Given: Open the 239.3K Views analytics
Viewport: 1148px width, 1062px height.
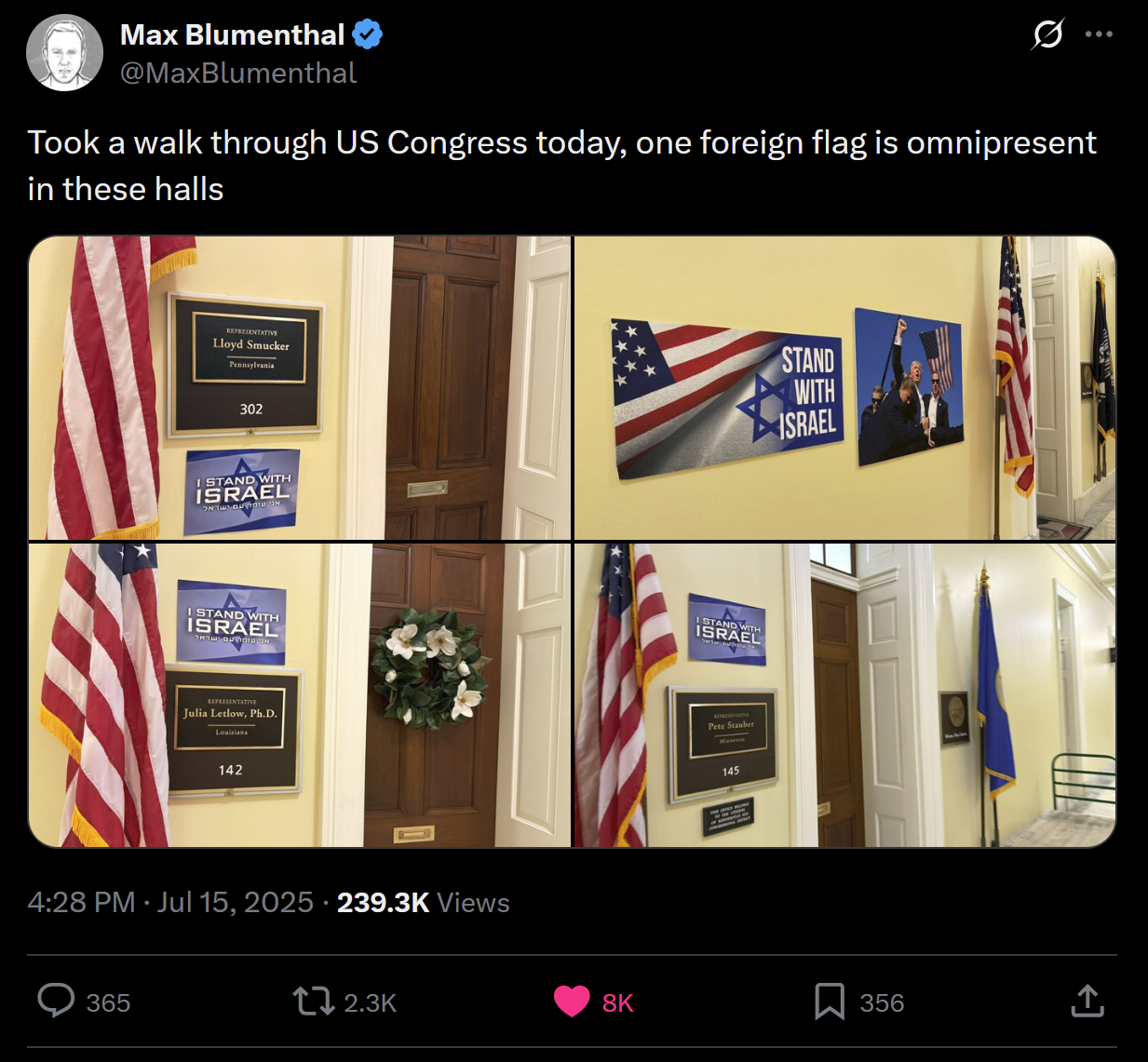Looking at the screenshot, I should [x=423, y=902].
